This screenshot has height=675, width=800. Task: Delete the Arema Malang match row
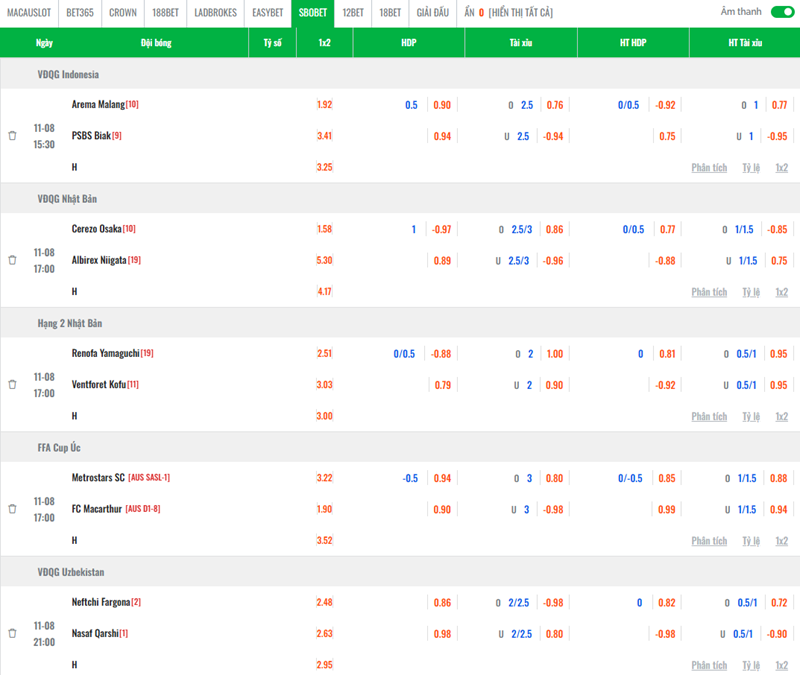pyautogui.click(x=12, y=136)
